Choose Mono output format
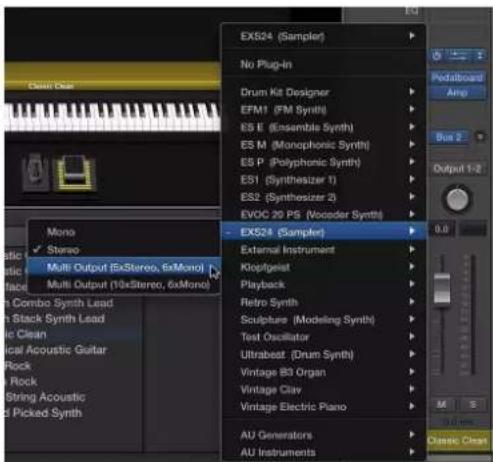The height and width of the screenshot is (462, 493). 124,232
